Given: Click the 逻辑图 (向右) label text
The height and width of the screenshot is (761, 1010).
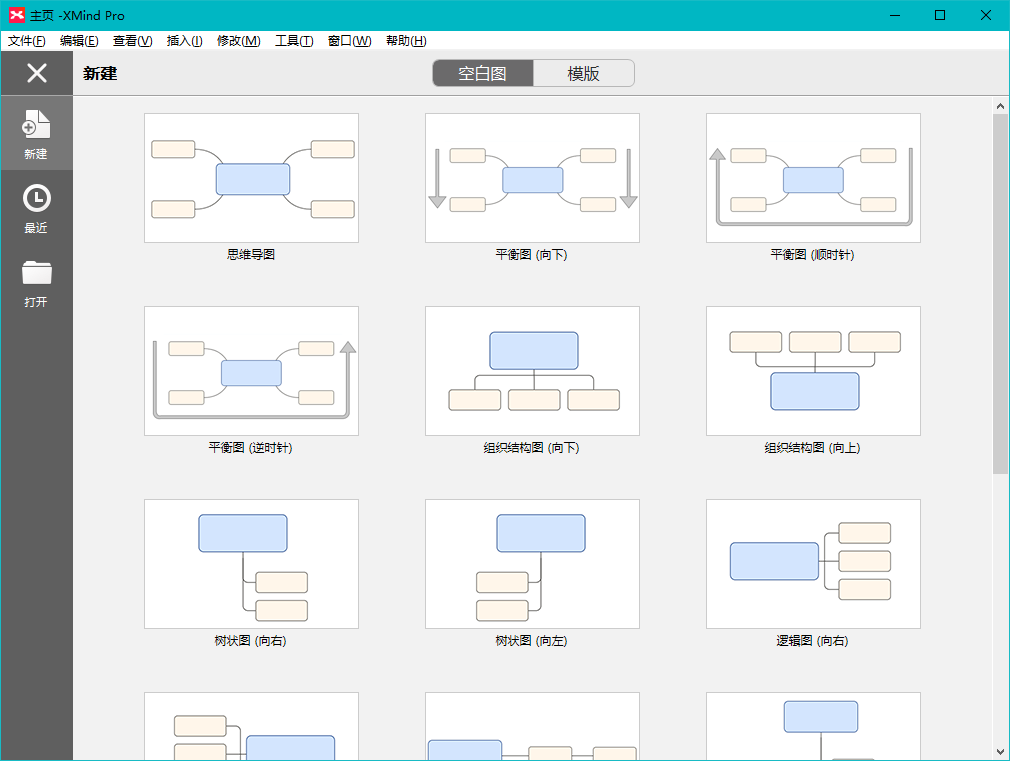Looking at the screenshot, I should click(x=812, y=641).
